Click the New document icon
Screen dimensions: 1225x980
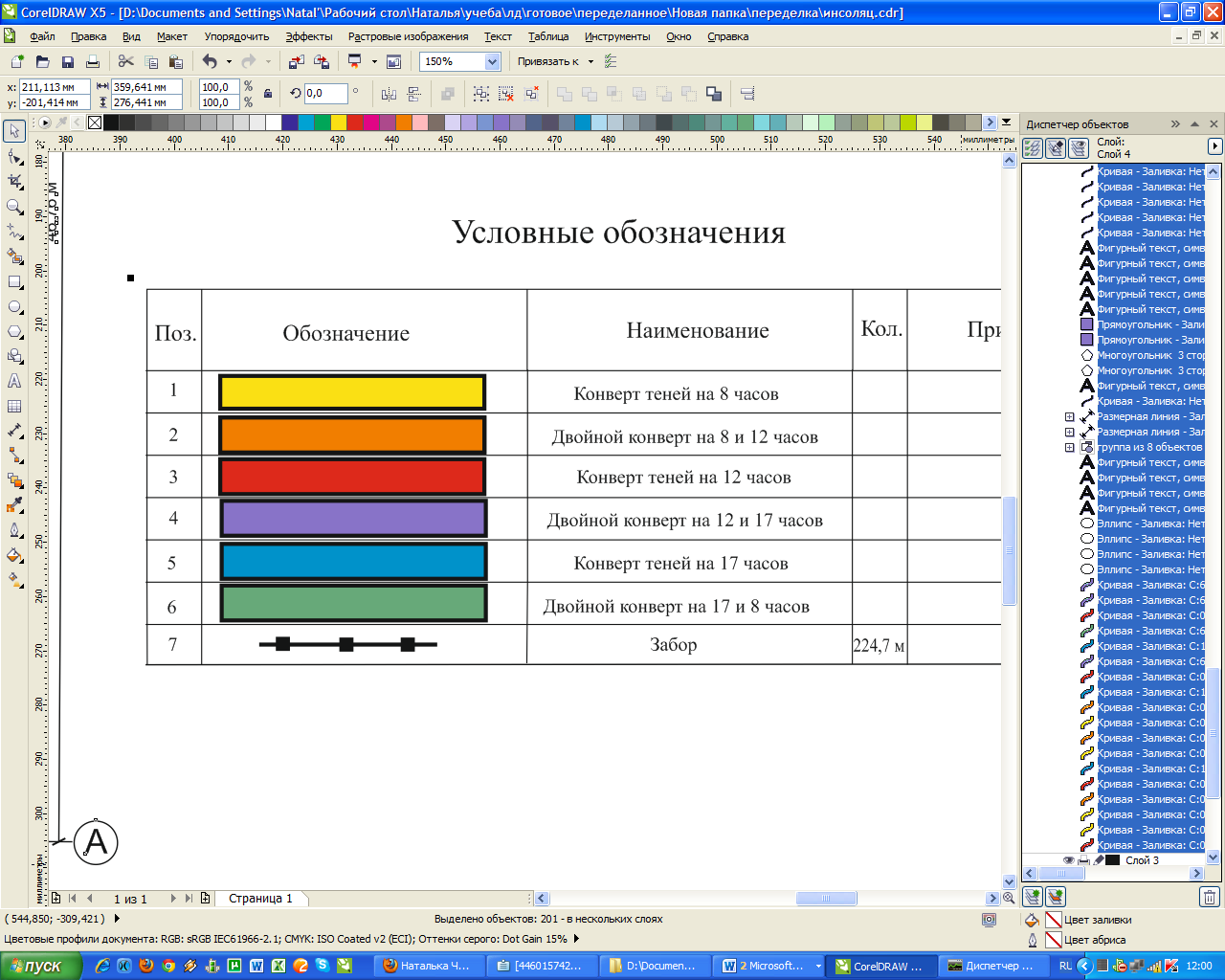[17, 61]
